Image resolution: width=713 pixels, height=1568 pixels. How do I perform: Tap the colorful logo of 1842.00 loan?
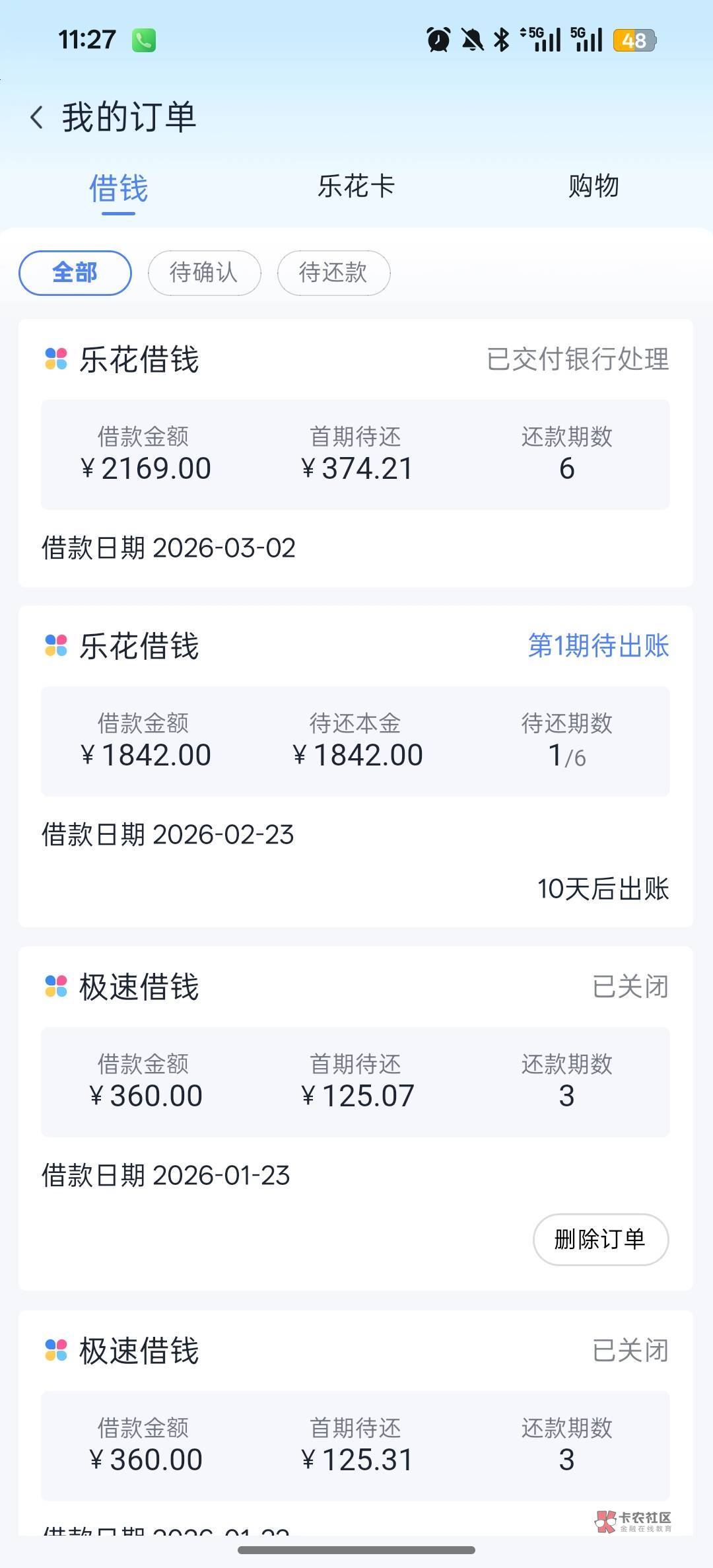[56, 645]
